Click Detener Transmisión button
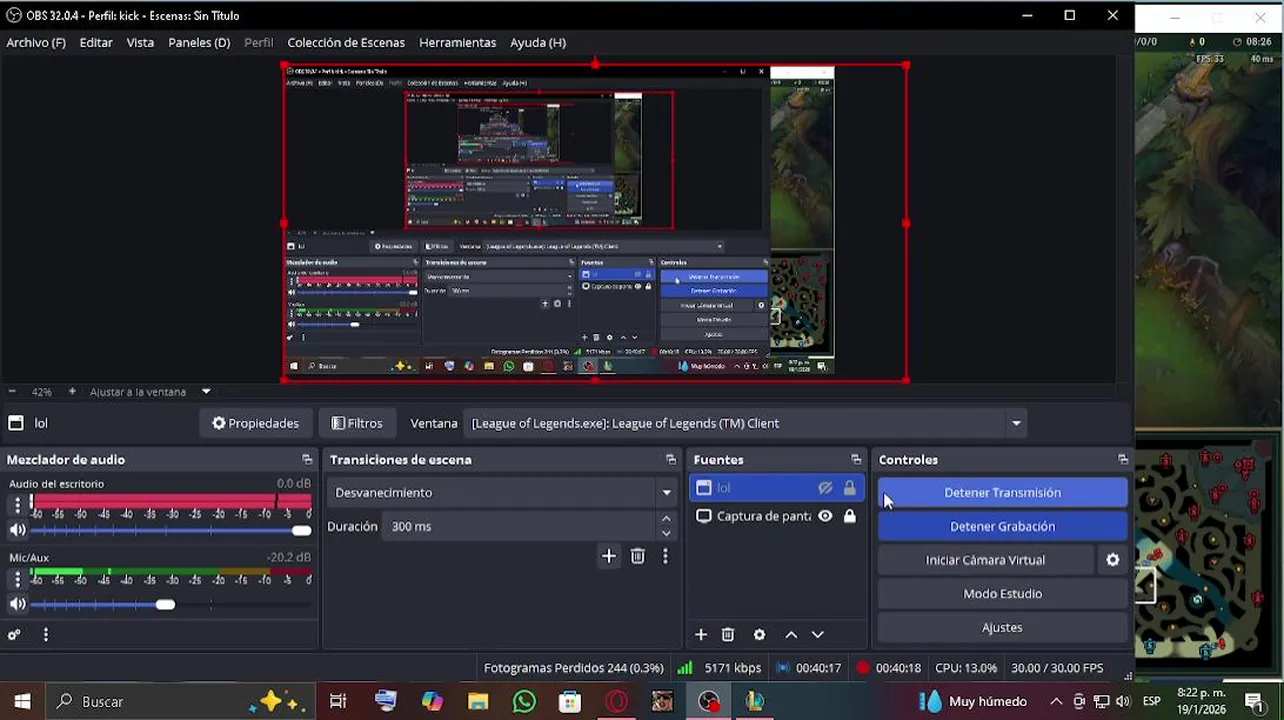Screen dimensions: 1284x720 click(1002, 492)
